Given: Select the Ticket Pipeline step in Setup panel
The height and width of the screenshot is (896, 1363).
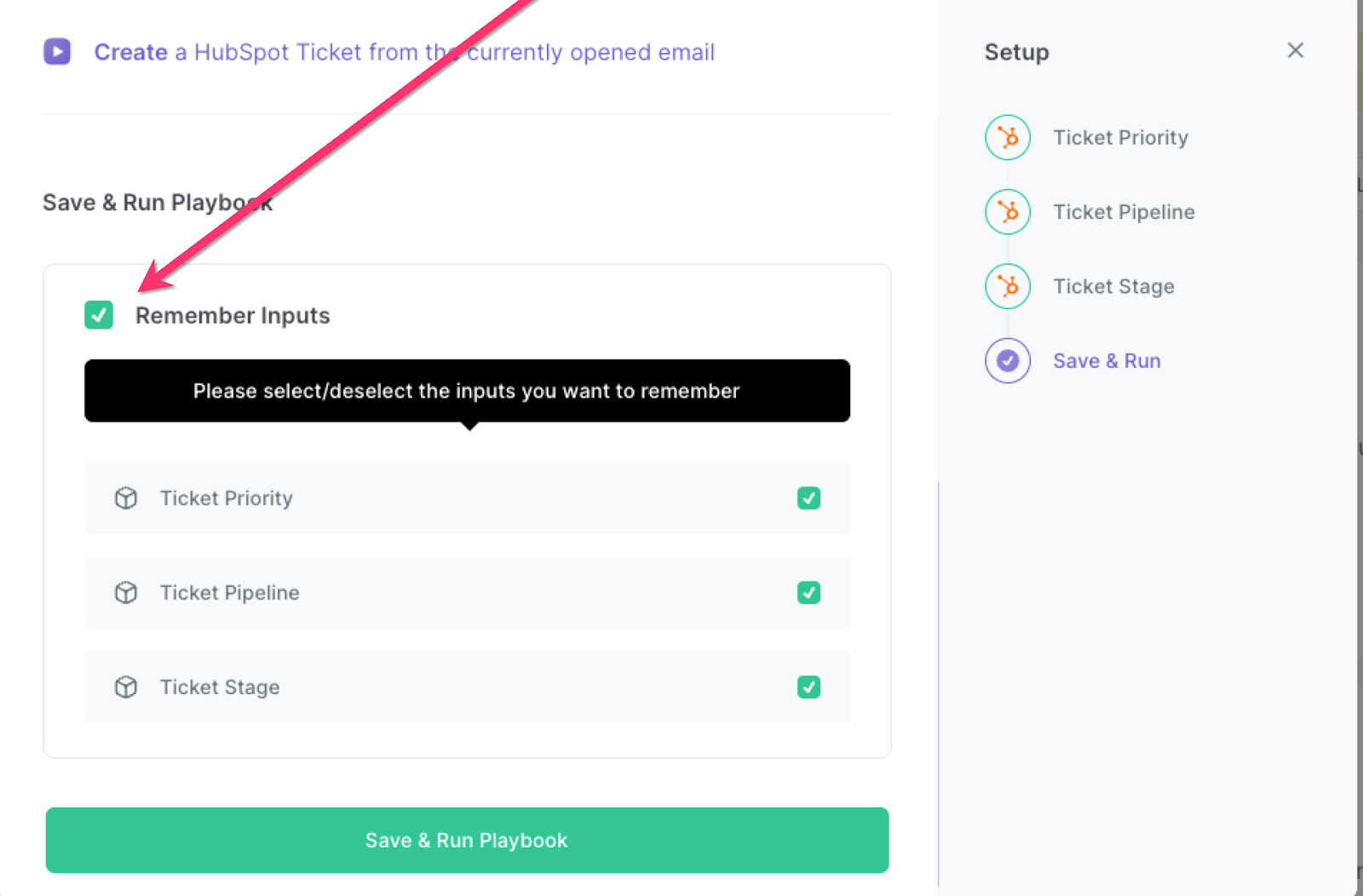Looking at the screenshot, I should point(1124,212).
